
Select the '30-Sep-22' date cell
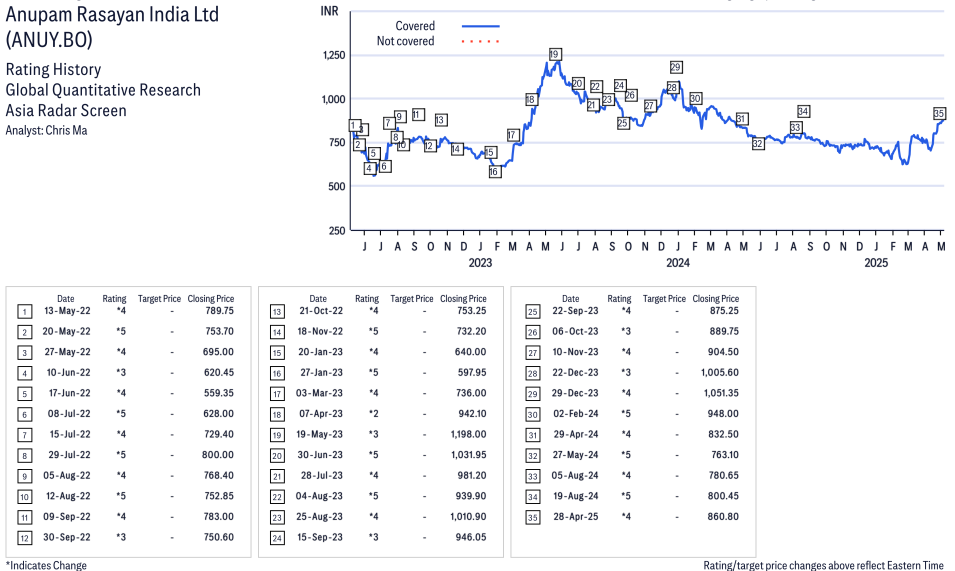pos(66,538)
